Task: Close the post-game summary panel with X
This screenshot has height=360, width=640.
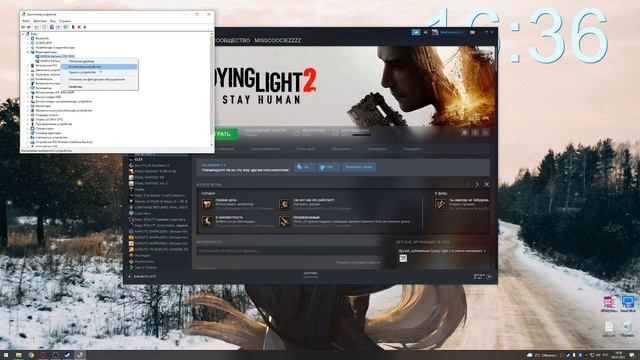Action: pos(487,184)
